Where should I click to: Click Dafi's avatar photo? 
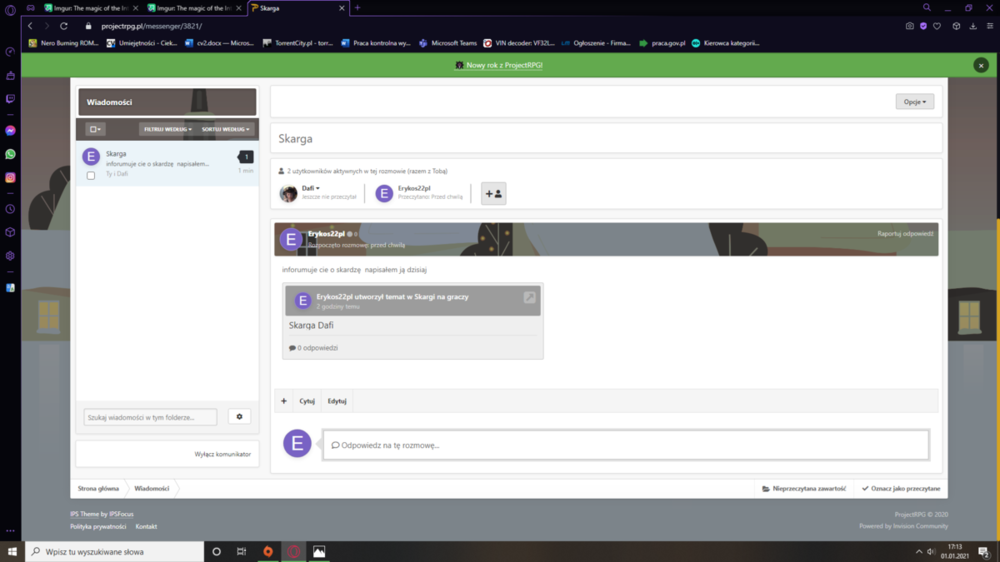[x=288, y=193]
